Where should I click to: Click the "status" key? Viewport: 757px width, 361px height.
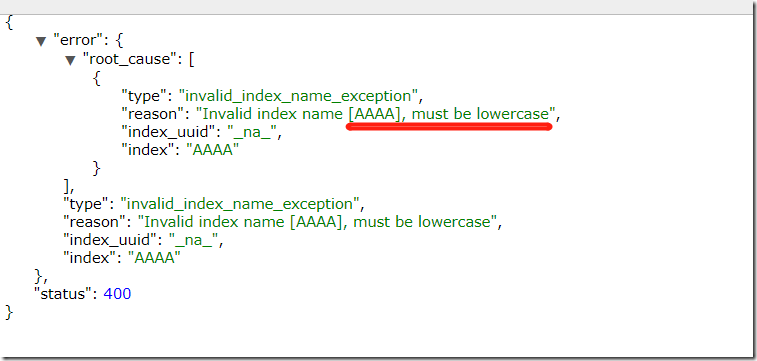[64, 293]
